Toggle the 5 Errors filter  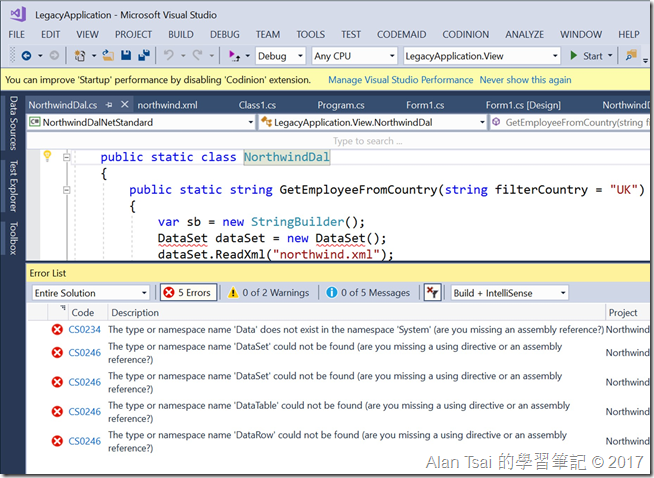pyautogui.click(x=189, y=292)
